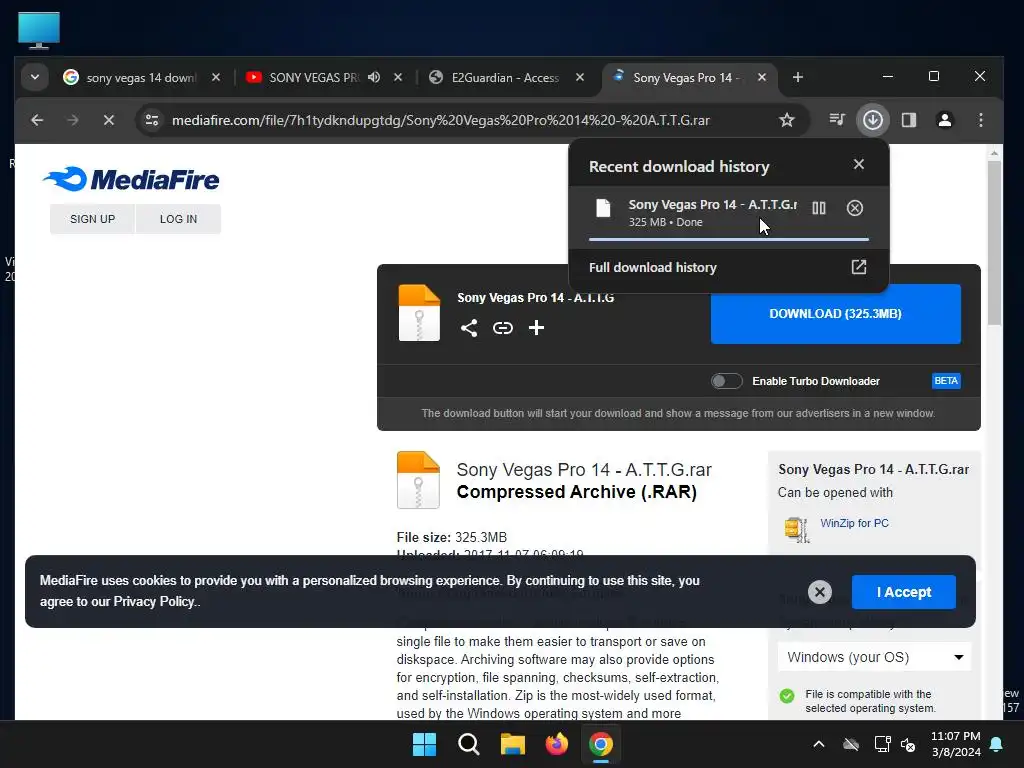The image size is (1024, 768).
Task: Click the WinZip application icon
Action: coord(797,529)
